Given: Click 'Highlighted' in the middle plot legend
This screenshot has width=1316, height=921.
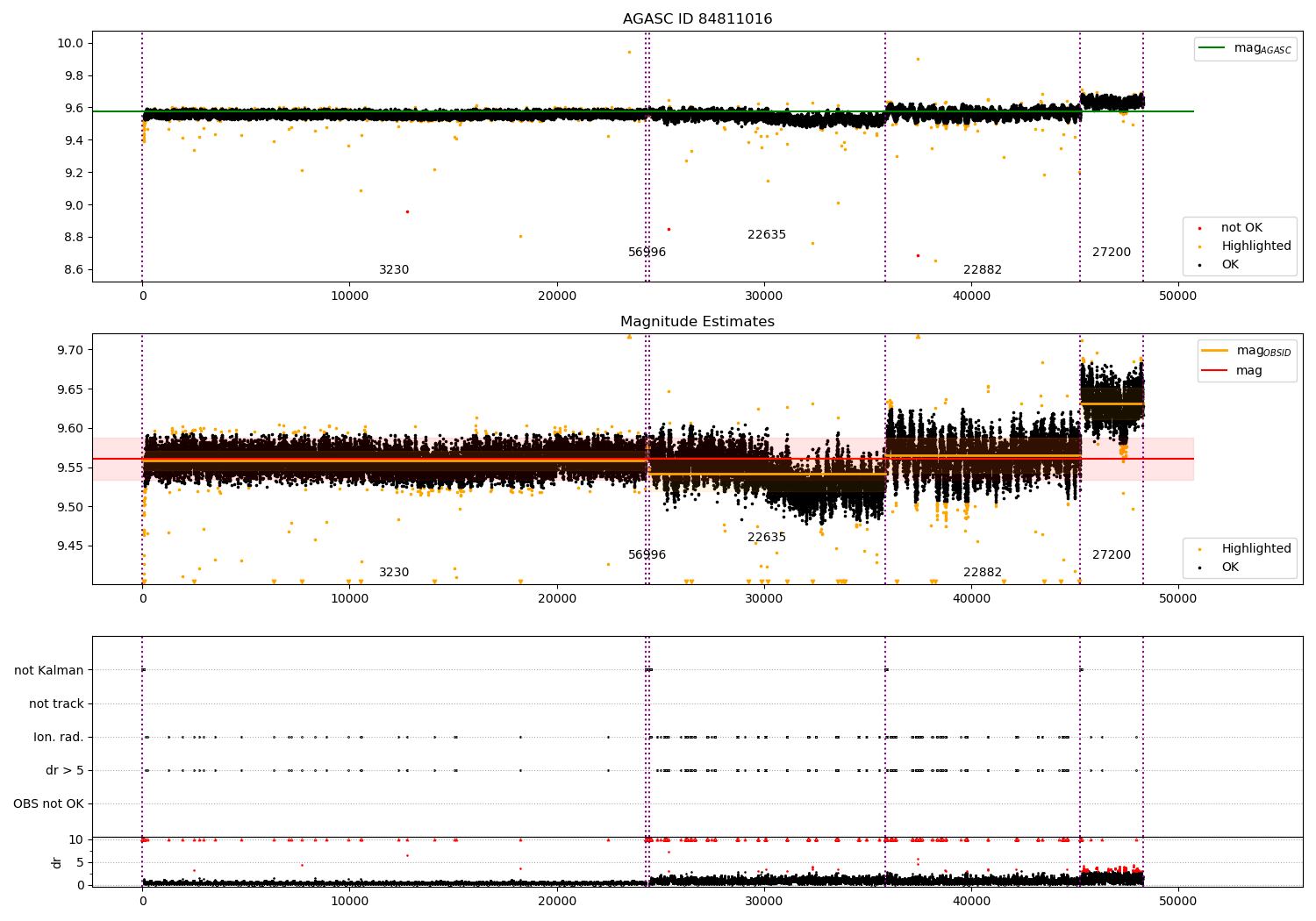Looking at the screenshot, I should (x=1255, y=549).
